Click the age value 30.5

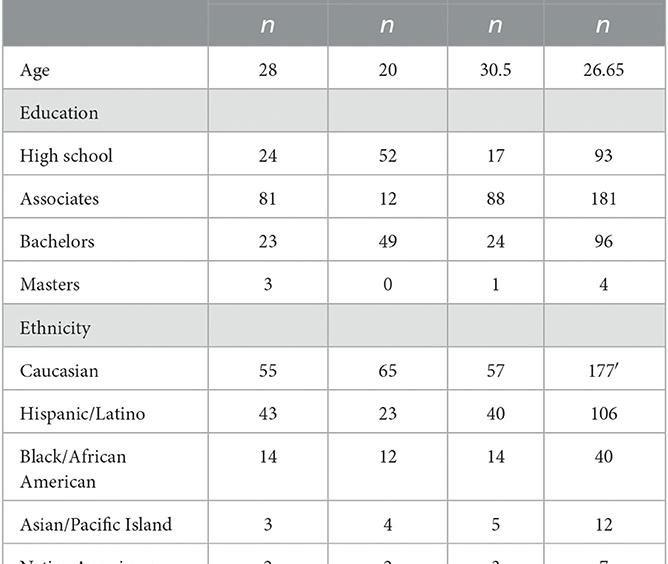[x=495, y=70]
